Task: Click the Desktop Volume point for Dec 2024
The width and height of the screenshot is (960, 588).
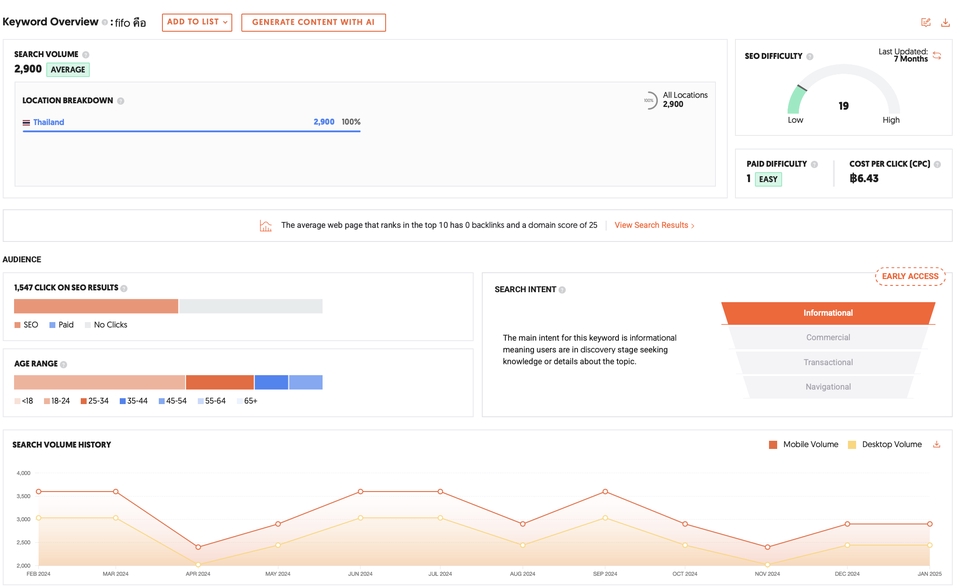Action: point(847,545)
